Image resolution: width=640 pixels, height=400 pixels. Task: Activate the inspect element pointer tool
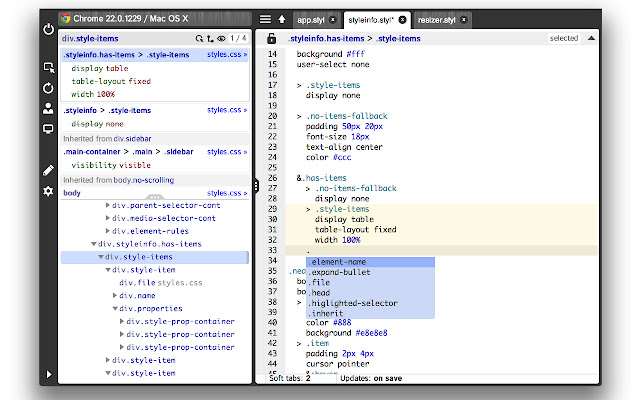click(49, 67)
